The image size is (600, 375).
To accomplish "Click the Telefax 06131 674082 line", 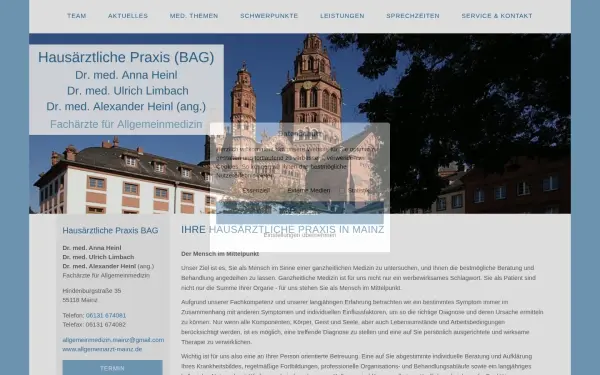I will point(94,324).
